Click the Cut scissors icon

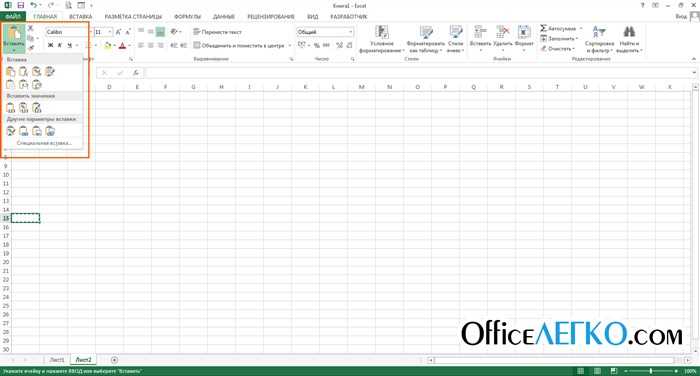(x=30, y=29)
